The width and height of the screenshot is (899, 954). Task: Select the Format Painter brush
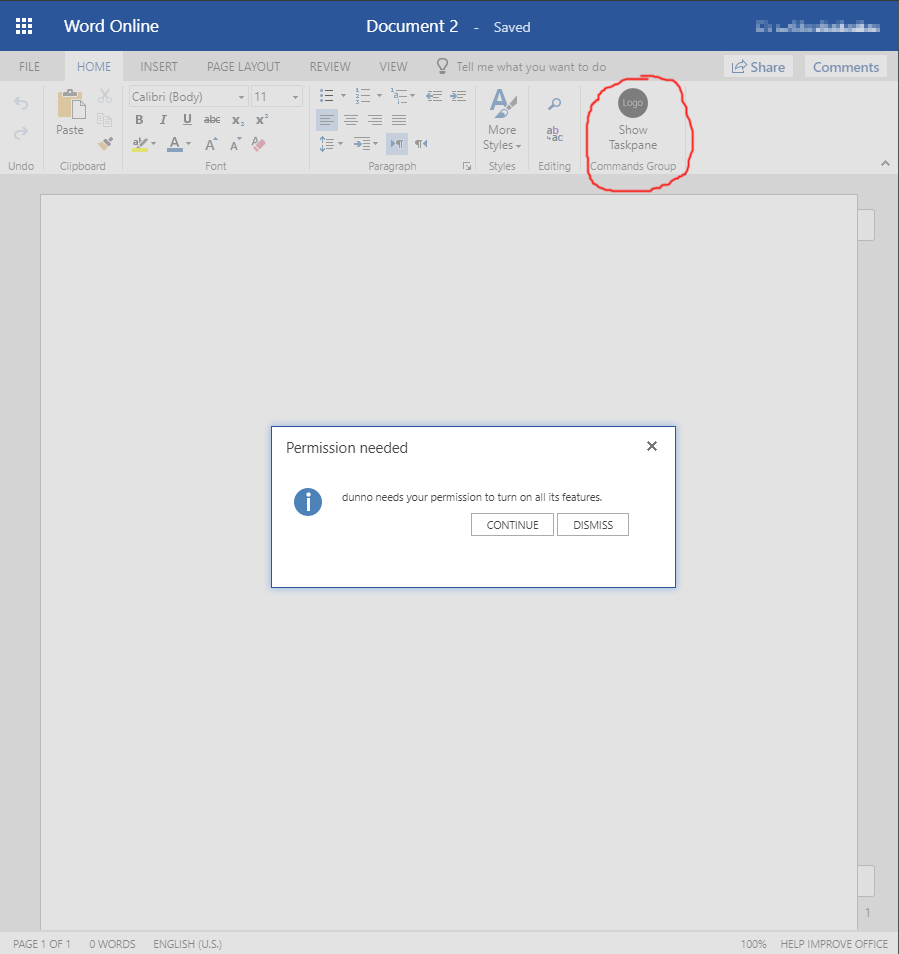tap(105, 144)
